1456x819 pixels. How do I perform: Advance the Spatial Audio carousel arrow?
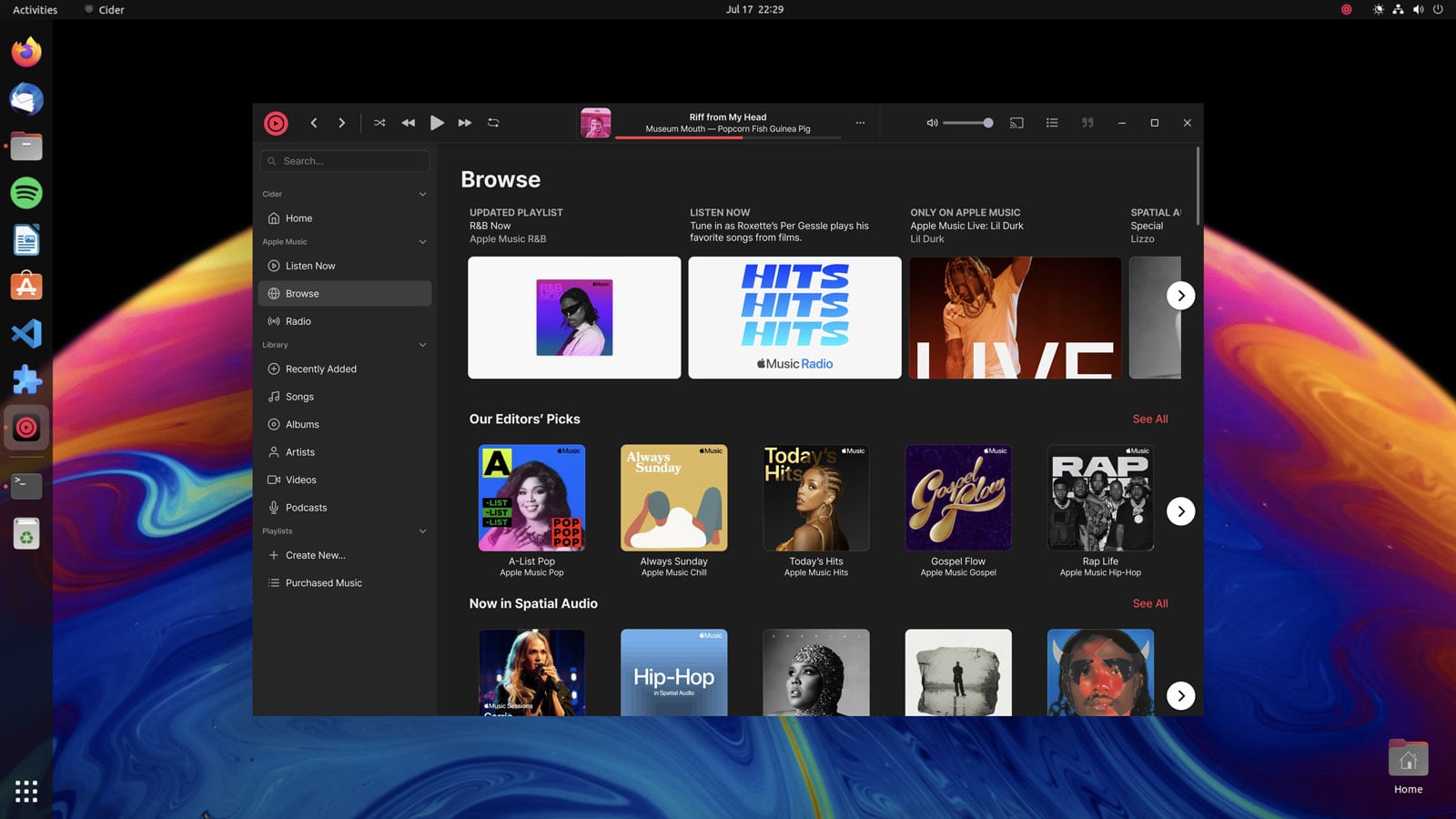[1180, 696]
